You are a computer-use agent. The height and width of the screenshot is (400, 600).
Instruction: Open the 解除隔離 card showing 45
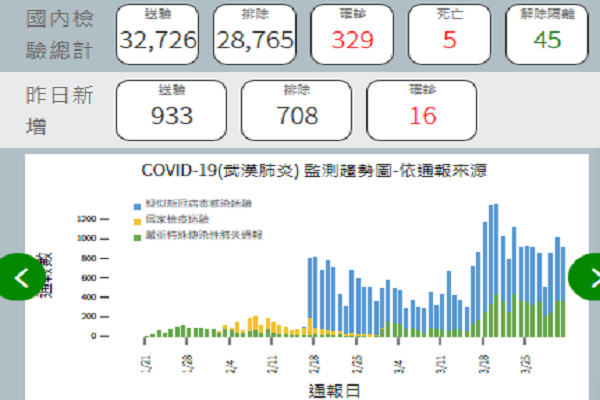pos(547,34)
